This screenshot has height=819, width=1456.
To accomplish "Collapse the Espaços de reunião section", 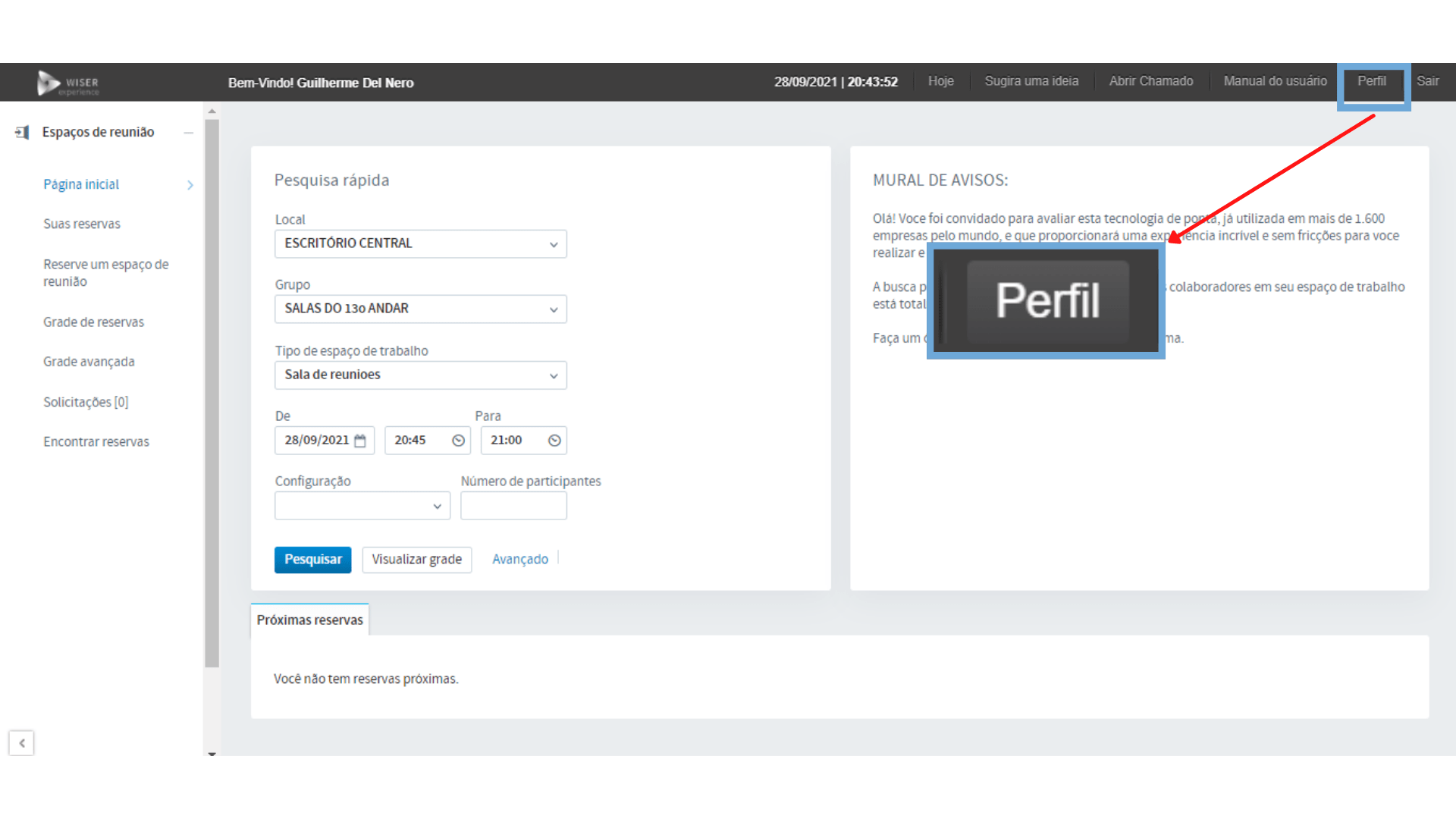I will point(188,133).
